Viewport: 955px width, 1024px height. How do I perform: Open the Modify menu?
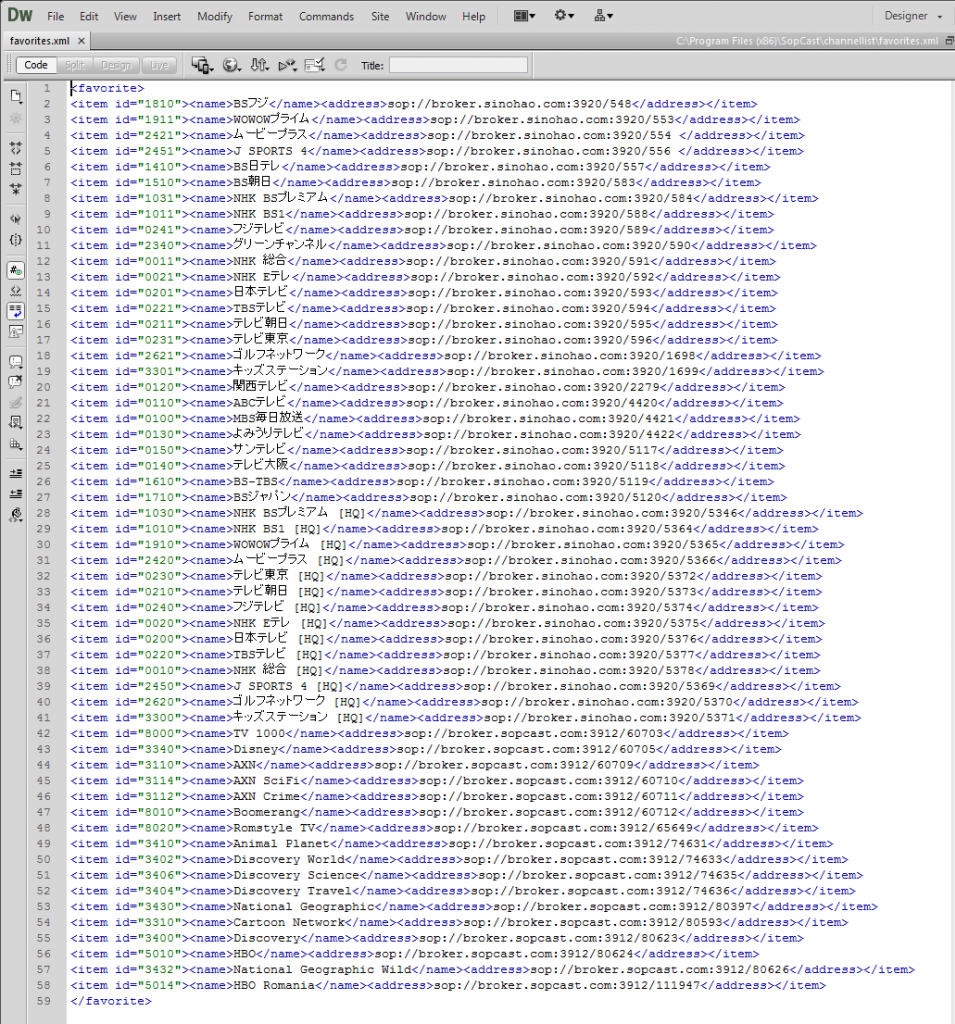click(x=214, y=16)
